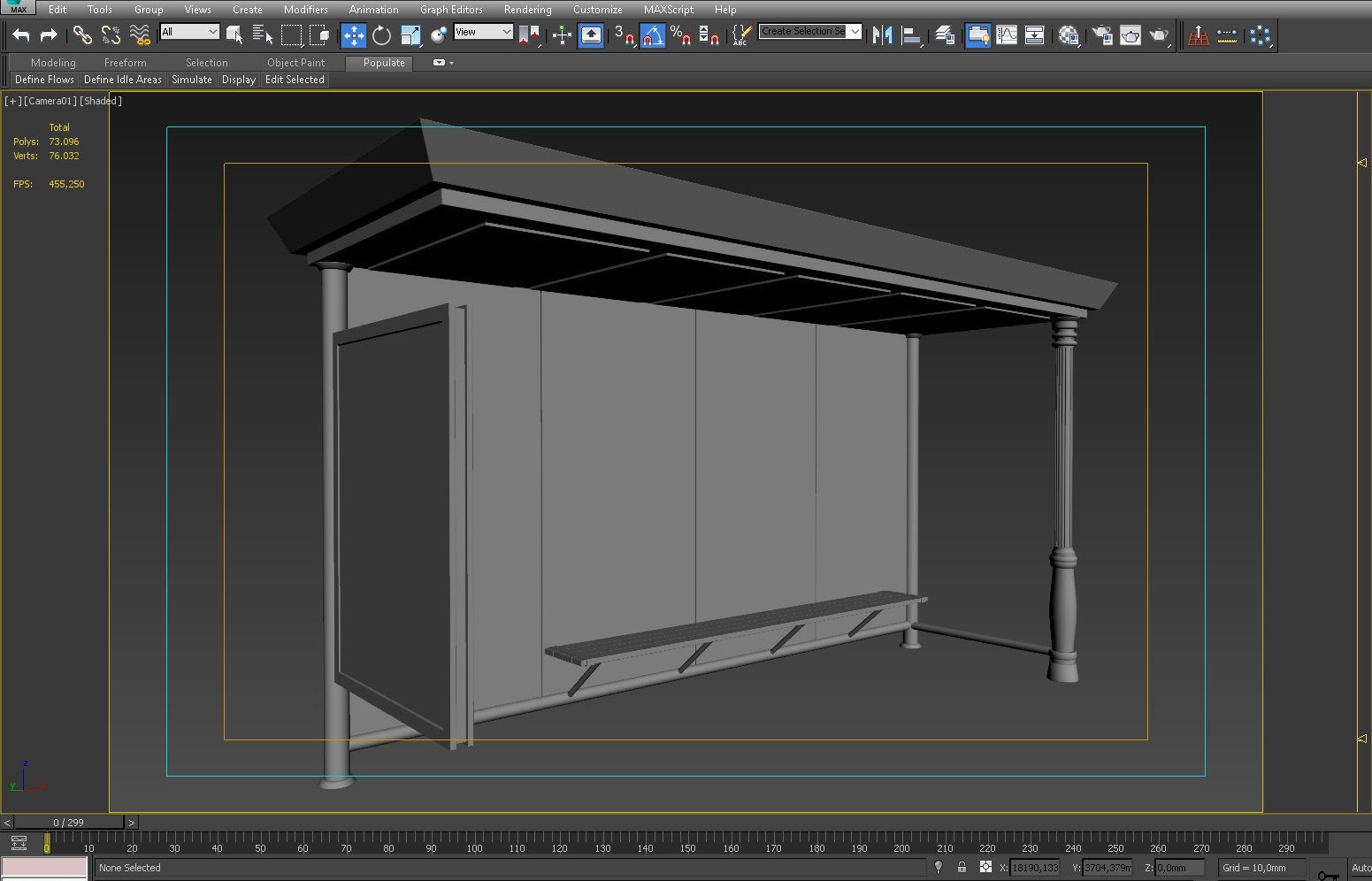Toggle the Angle Snap button

point(652,35)
